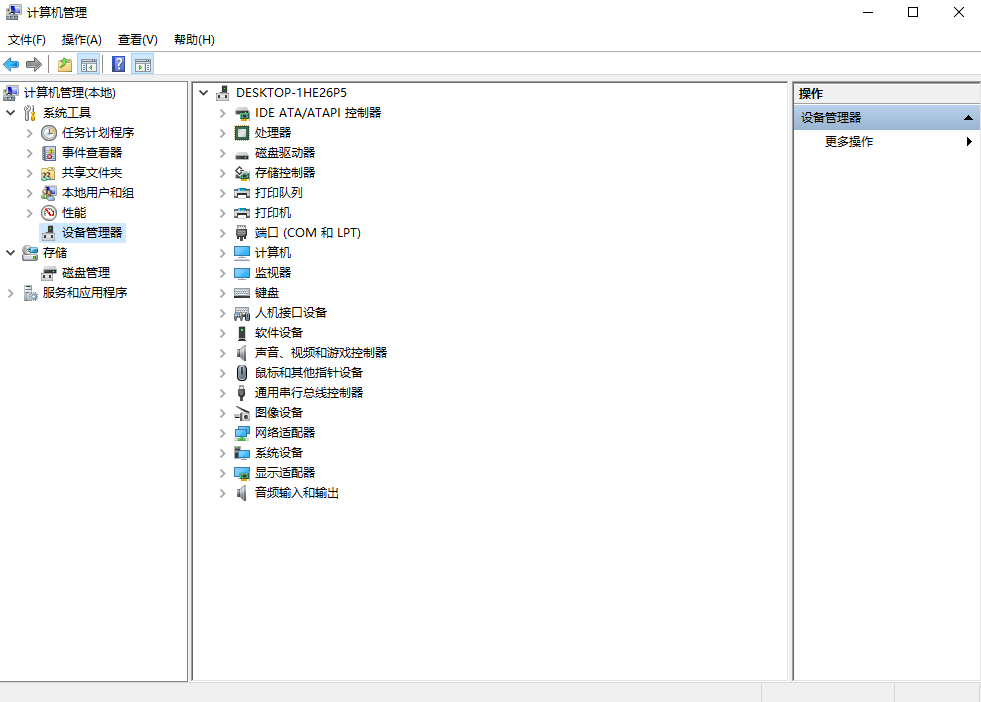
Task: Click the 打印队列 printer icon
Action: pyautogui.click(x=242, y=193)
